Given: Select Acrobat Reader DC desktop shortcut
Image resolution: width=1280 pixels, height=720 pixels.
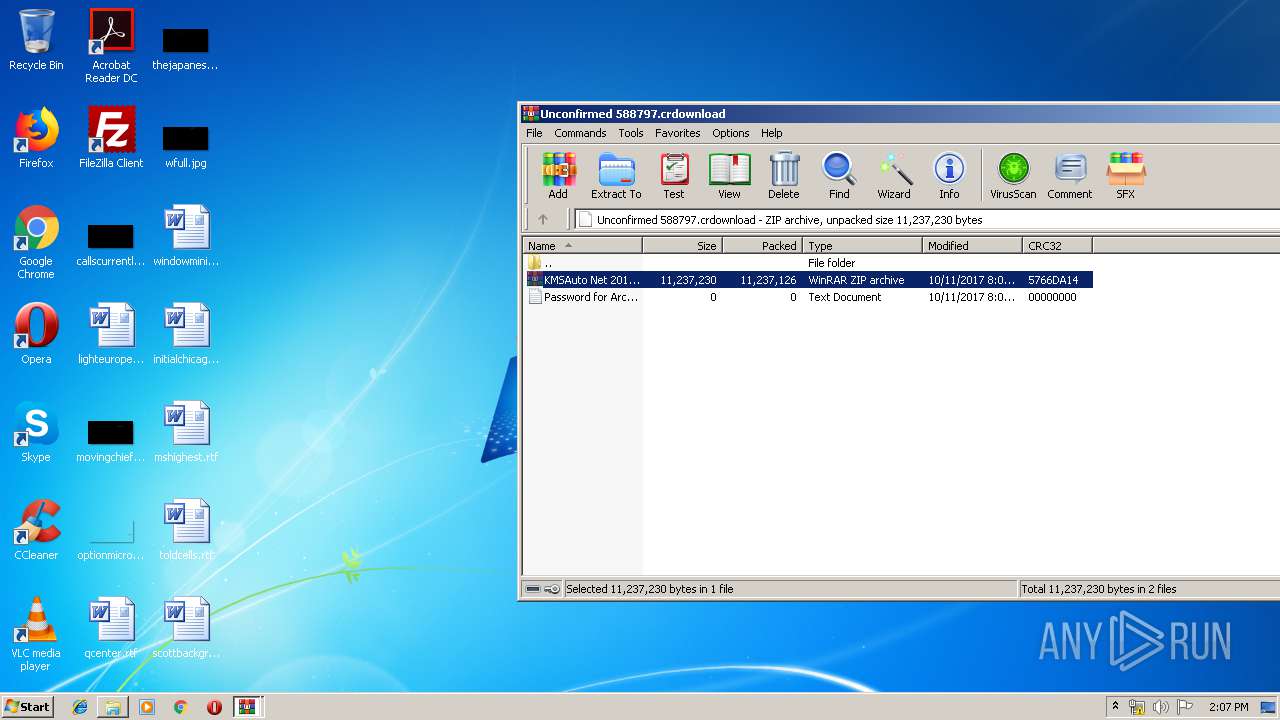Looking at the screenshot, I should point(111,46).
